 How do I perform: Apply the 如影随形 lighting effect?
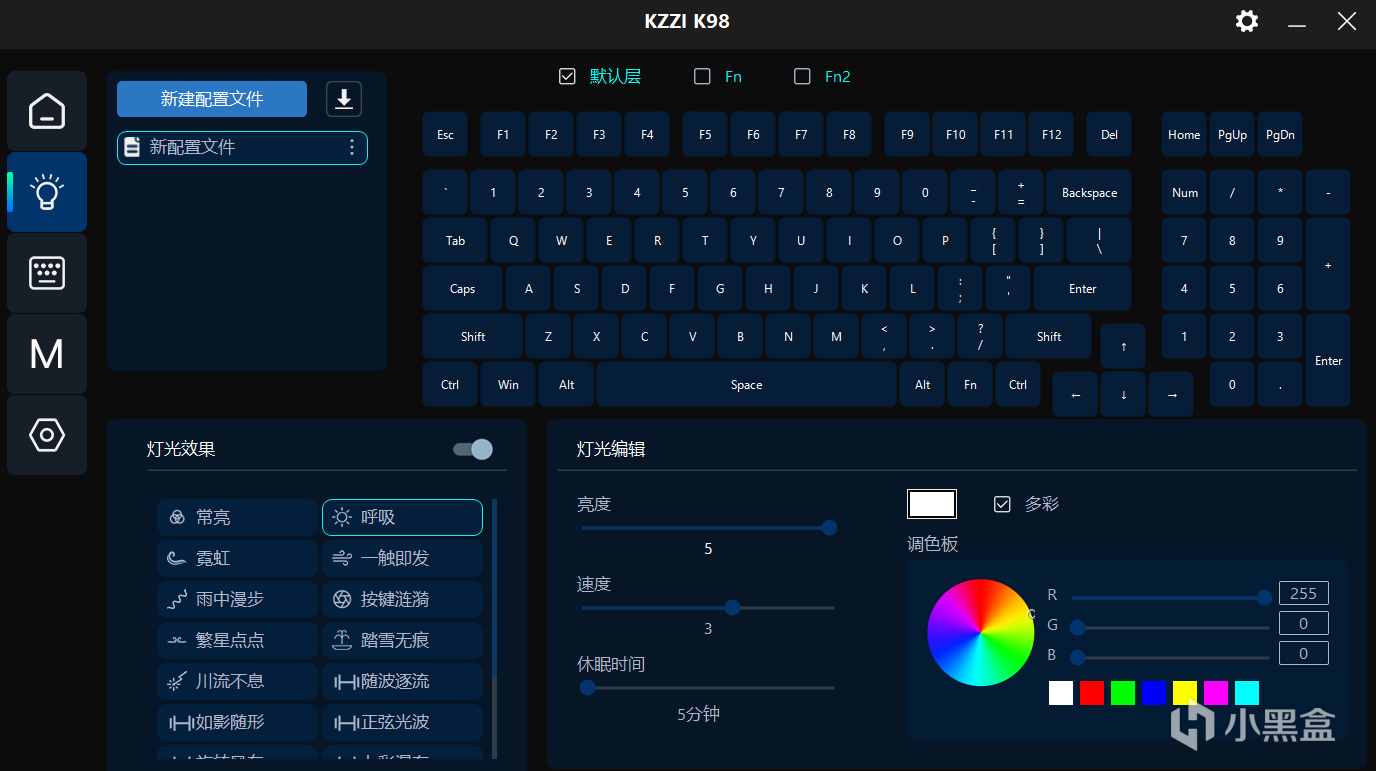tap(237, 722)
